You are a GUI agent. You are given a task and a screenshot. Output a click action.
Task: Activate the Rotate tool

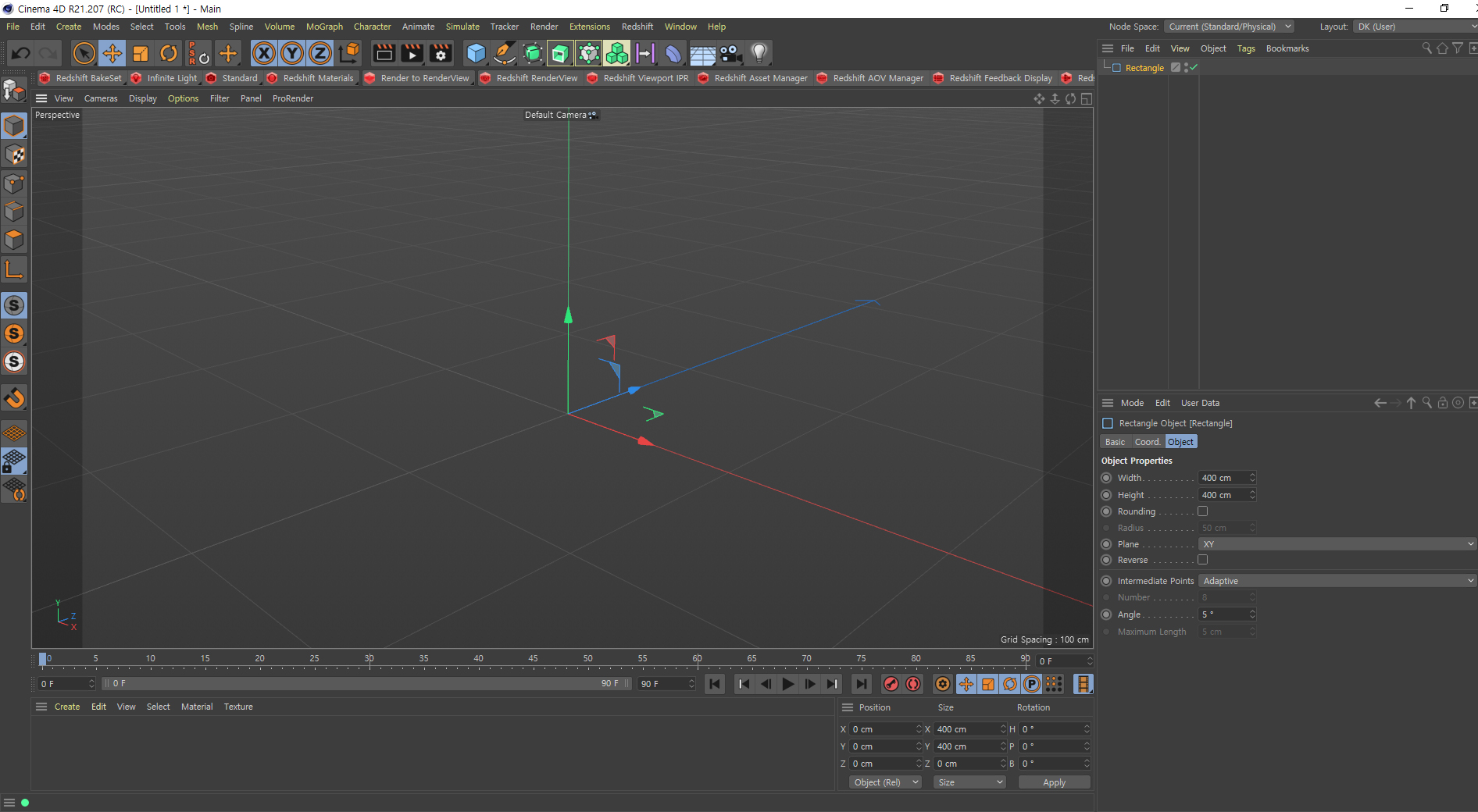pyautogui.click(x=169, y=53)
